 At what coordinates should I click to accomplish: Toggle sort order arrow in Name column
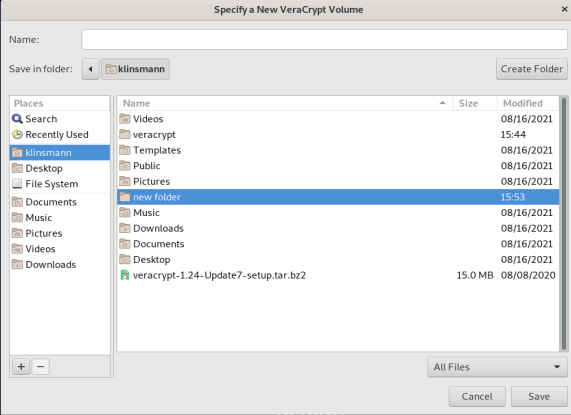(x=442, y=103)
